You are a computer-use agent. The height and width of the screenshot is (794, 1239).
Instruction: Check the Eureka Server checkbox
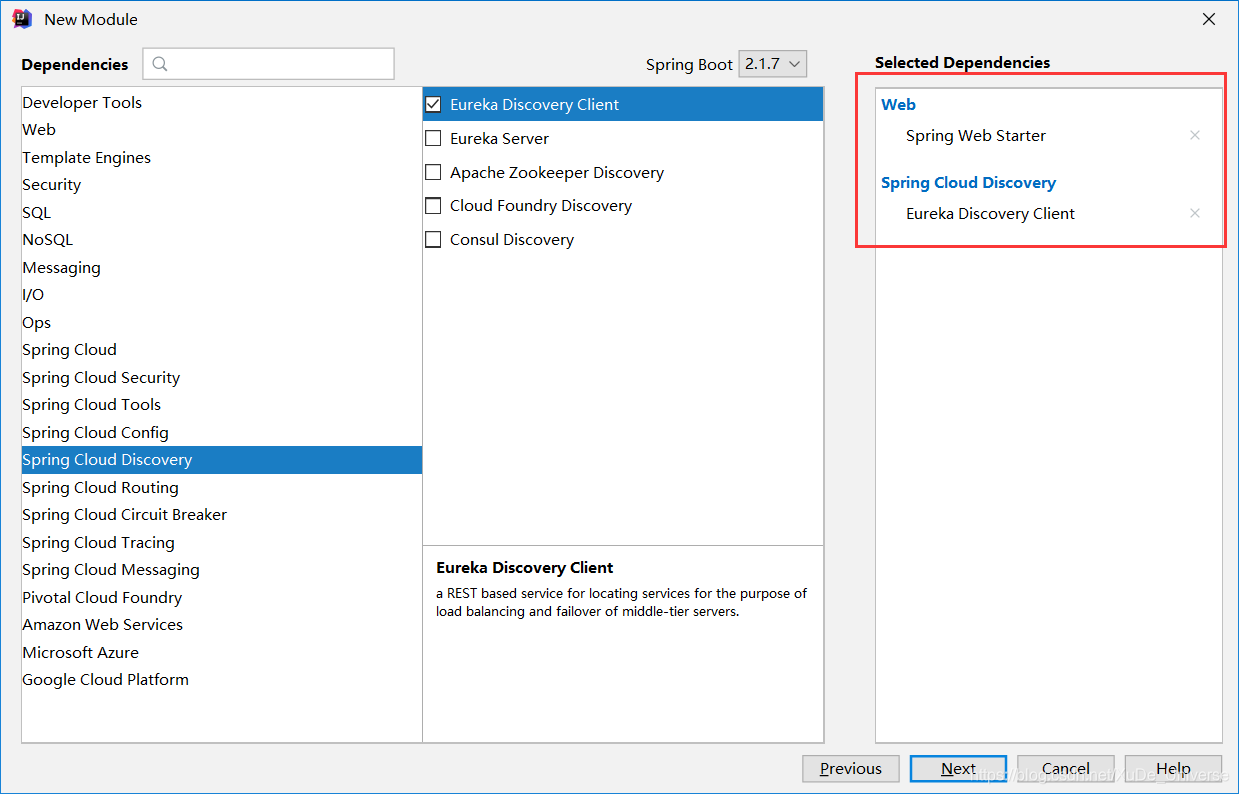click(x=433, y=138)
